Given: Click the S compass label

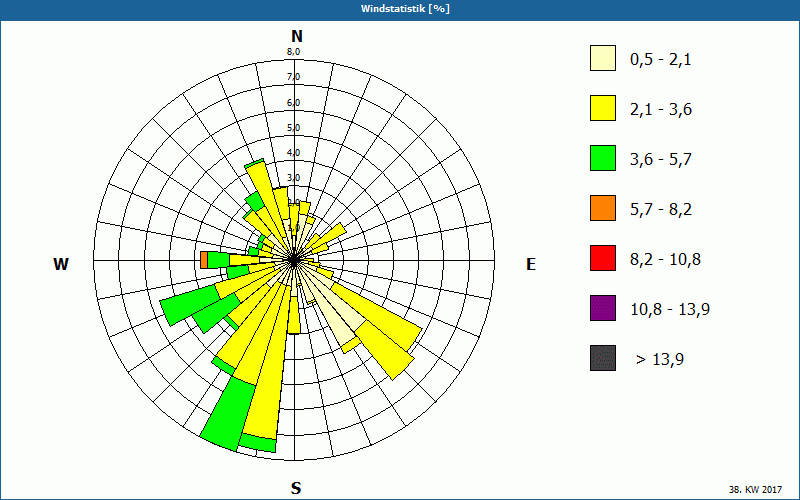Looking at the screenshot, I should click(x=296, y=488).
